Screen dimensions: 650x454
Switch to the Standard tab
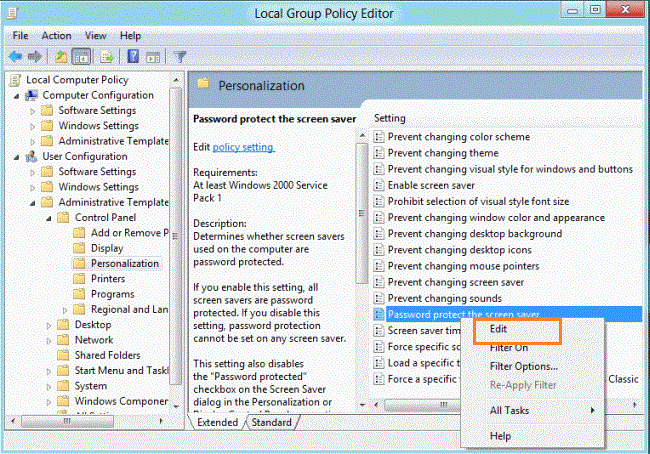[272, 422]
